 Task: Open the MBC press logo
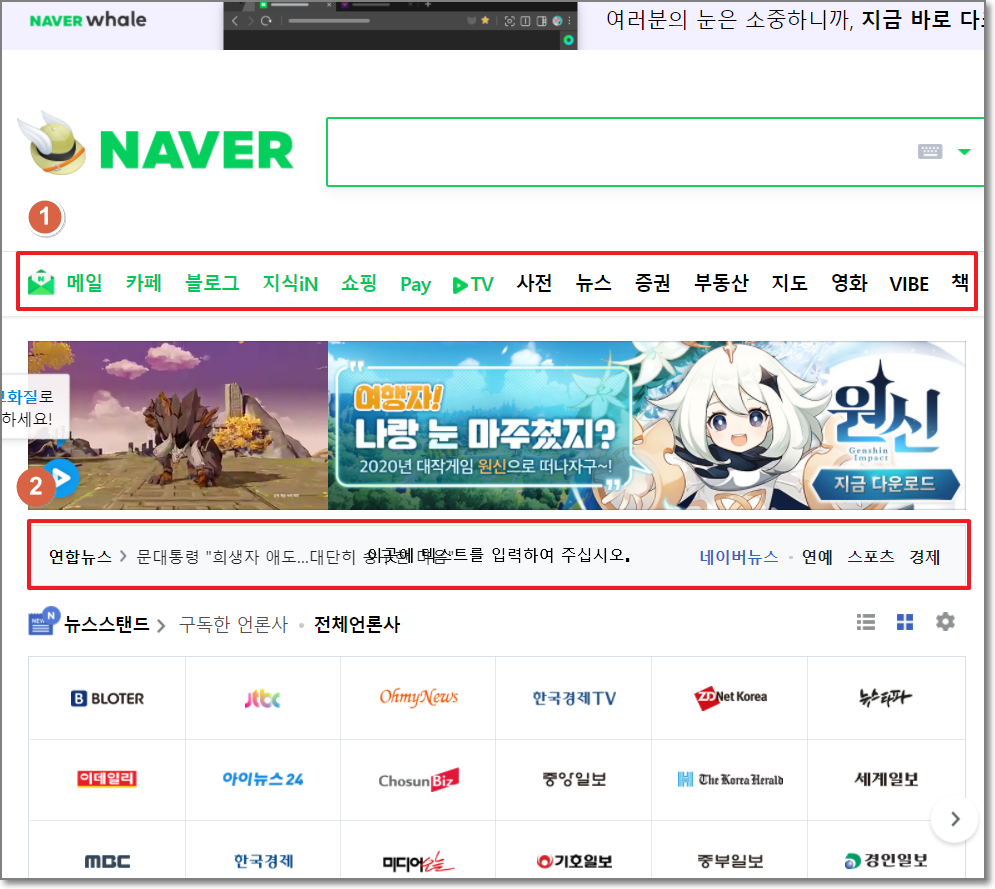click(x=107, y=861)
